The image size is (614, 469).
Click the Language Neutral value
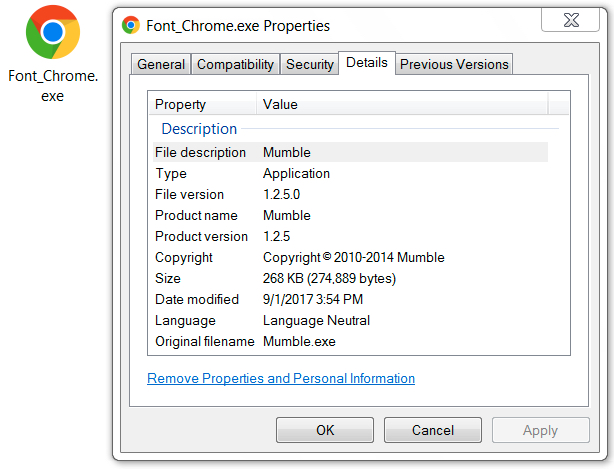(x=316, y=321)
